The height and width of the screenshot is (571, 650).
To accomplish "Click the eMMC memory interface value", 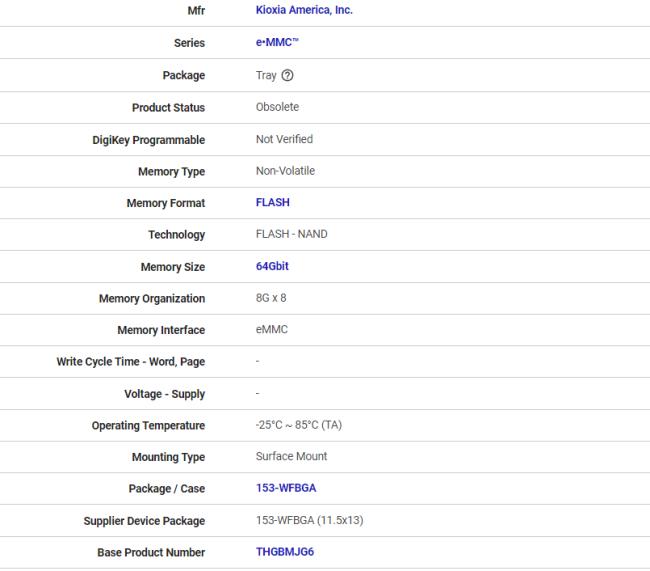I will [272, 330].
